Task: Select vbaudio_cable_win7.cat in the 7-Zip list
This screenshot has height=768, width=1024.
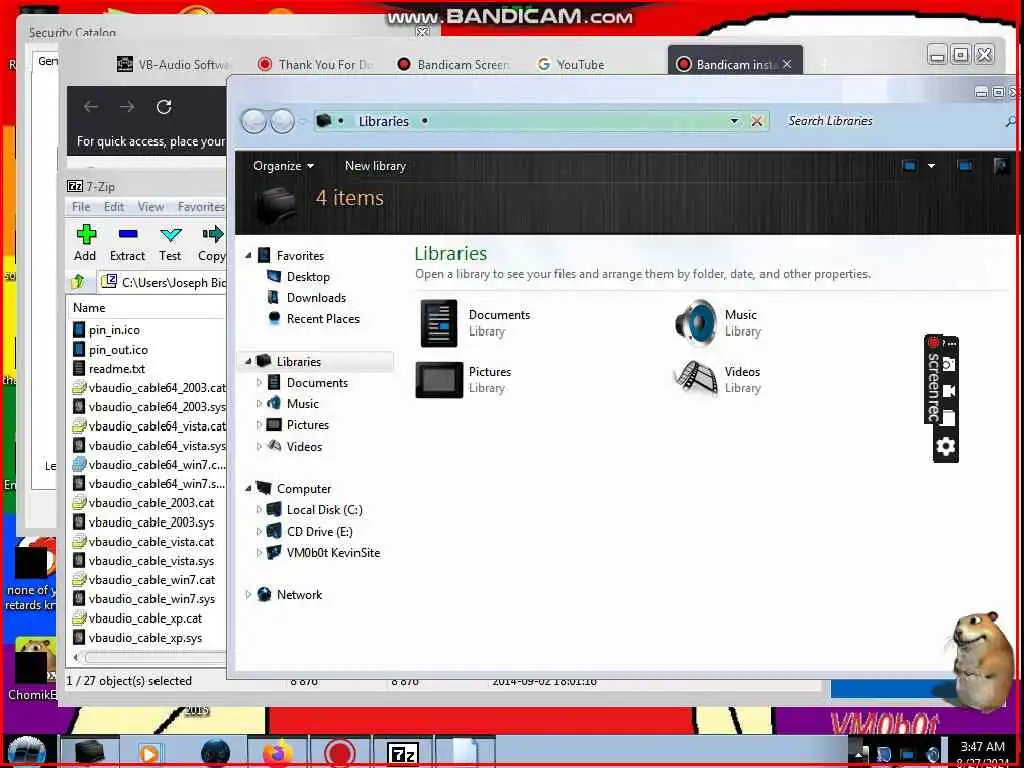Action: [x=152, y=579]
